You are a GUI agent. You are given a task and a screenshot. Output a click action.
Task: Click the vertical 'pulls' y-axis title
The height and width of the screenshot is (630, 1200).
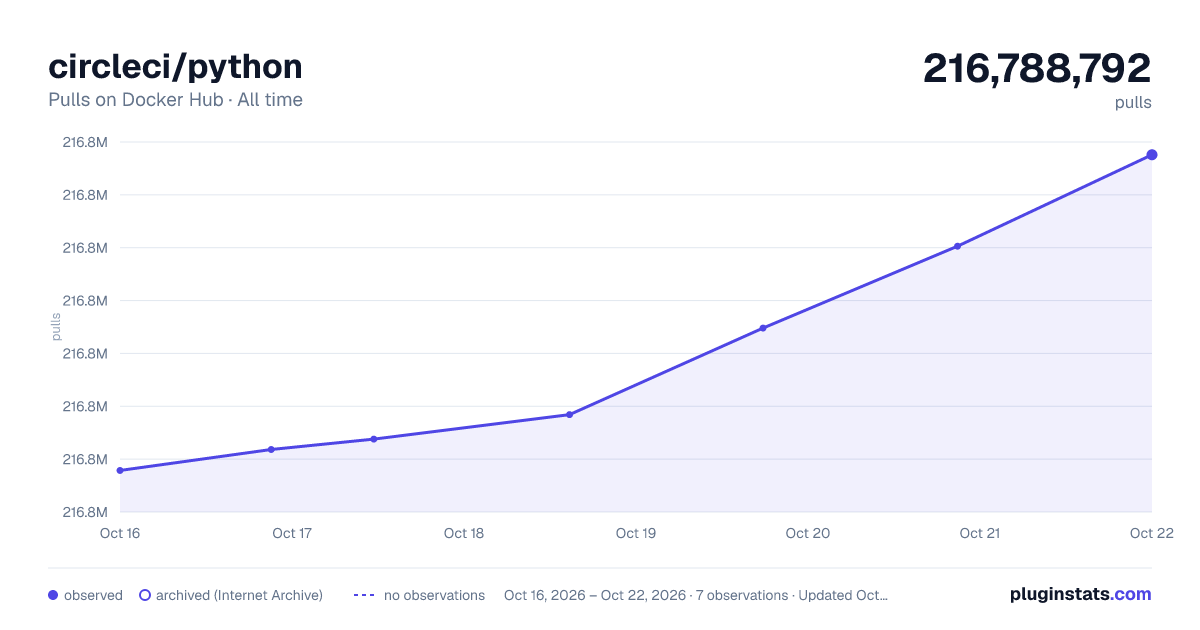tap(56, 327)
